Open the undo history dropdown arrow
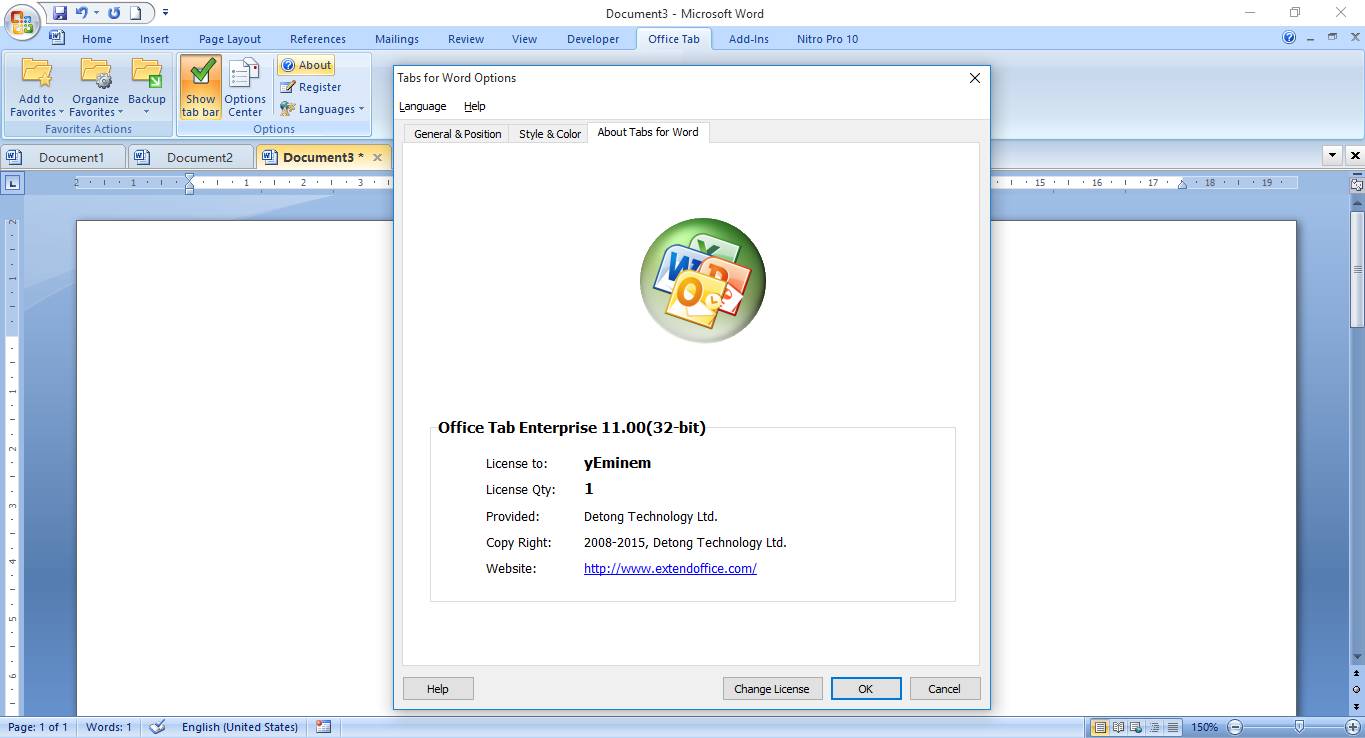Viewport: 1365px width, 738px height. tap(96, 13)
